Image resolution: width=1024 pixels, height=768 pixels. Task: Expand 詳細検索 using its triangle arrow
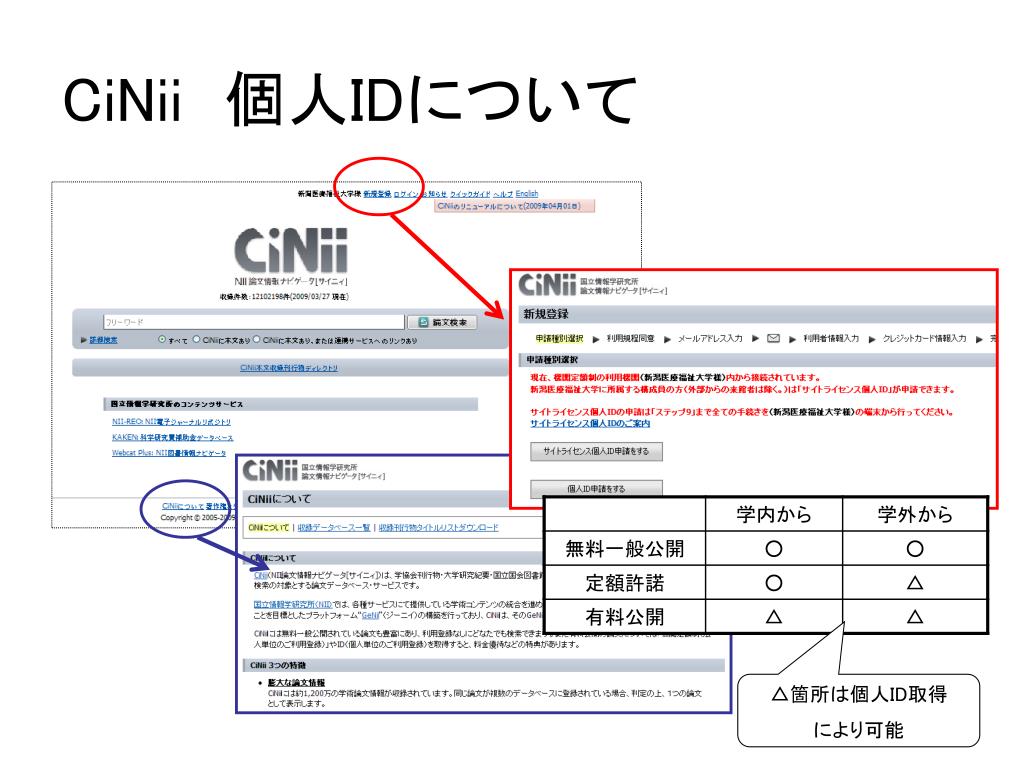point(84,340)
